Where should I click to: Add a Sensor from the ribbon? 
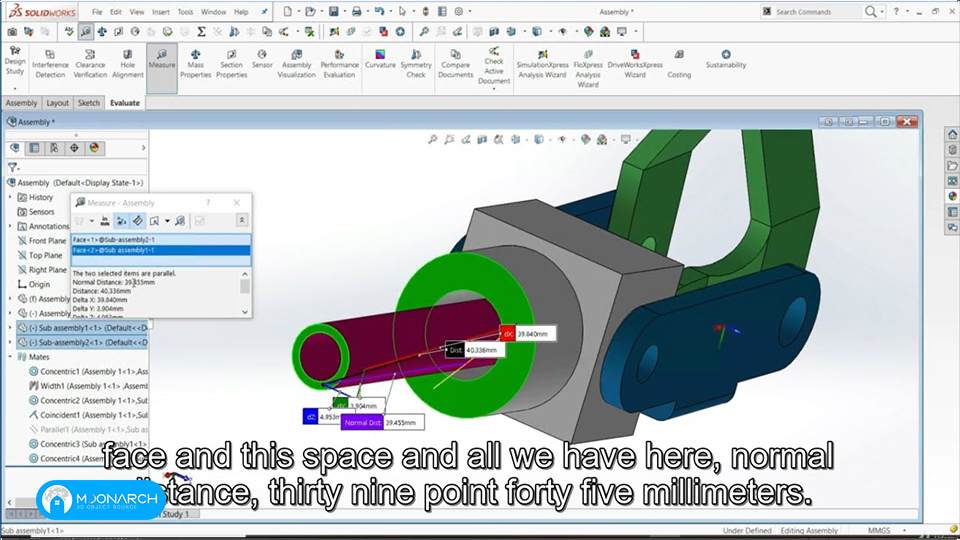click(x=262, y=59)
